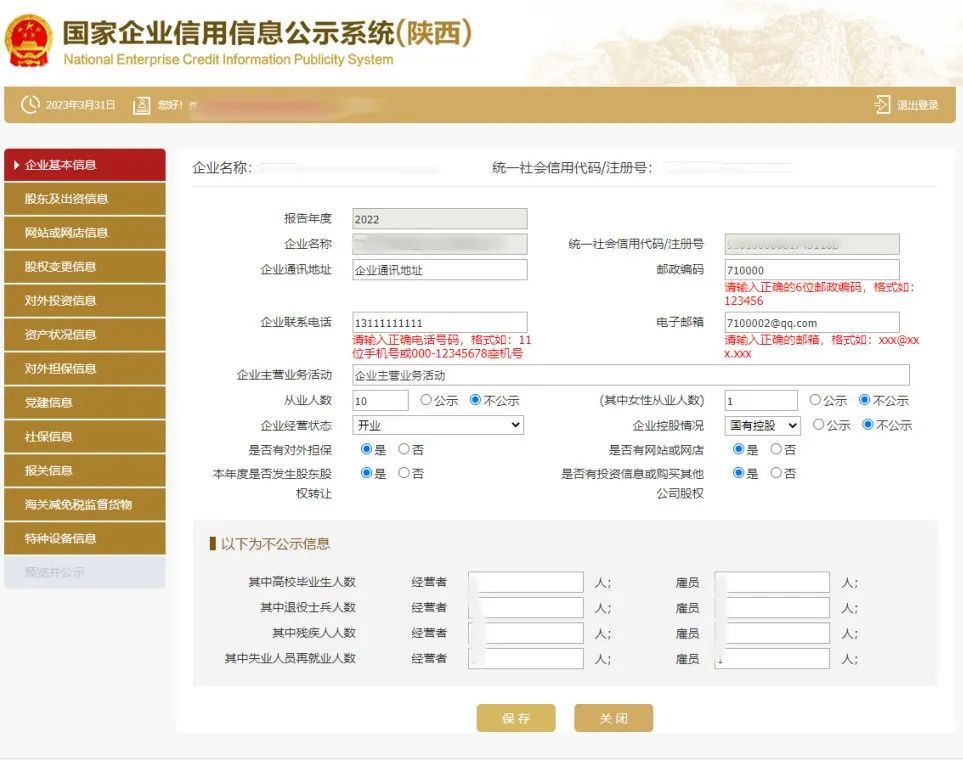Click the 企业通讯地址 input field
This screenshot has height=766, width=963.
(439, 270)
